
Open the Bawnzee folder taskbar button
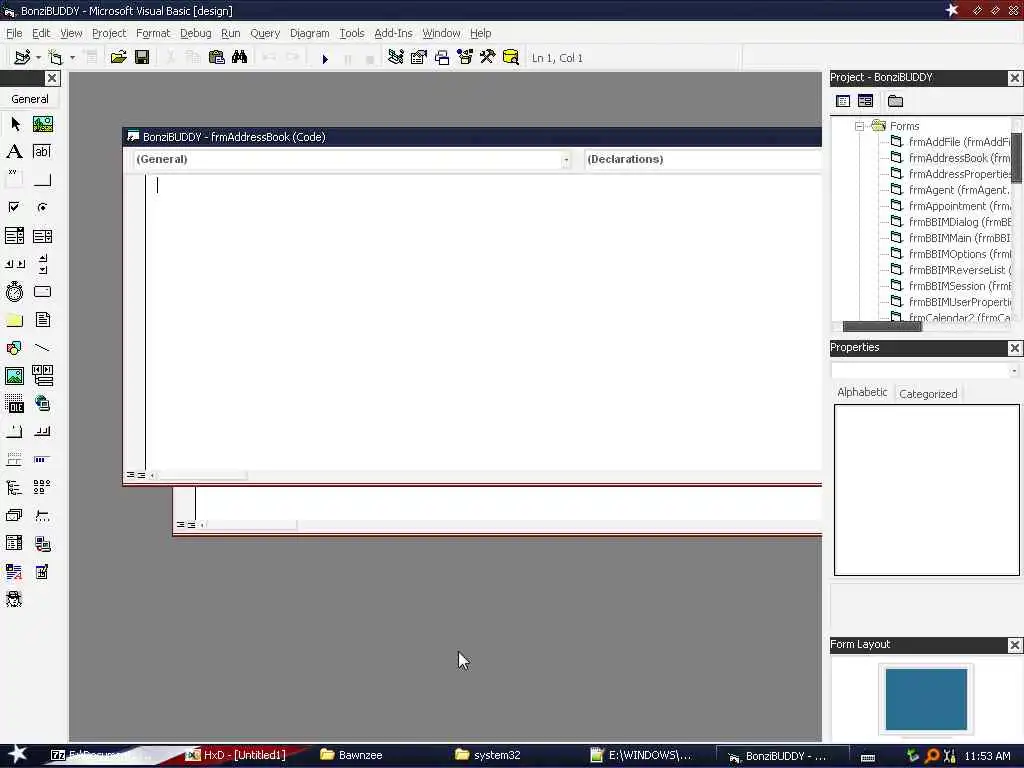(351, 755)
